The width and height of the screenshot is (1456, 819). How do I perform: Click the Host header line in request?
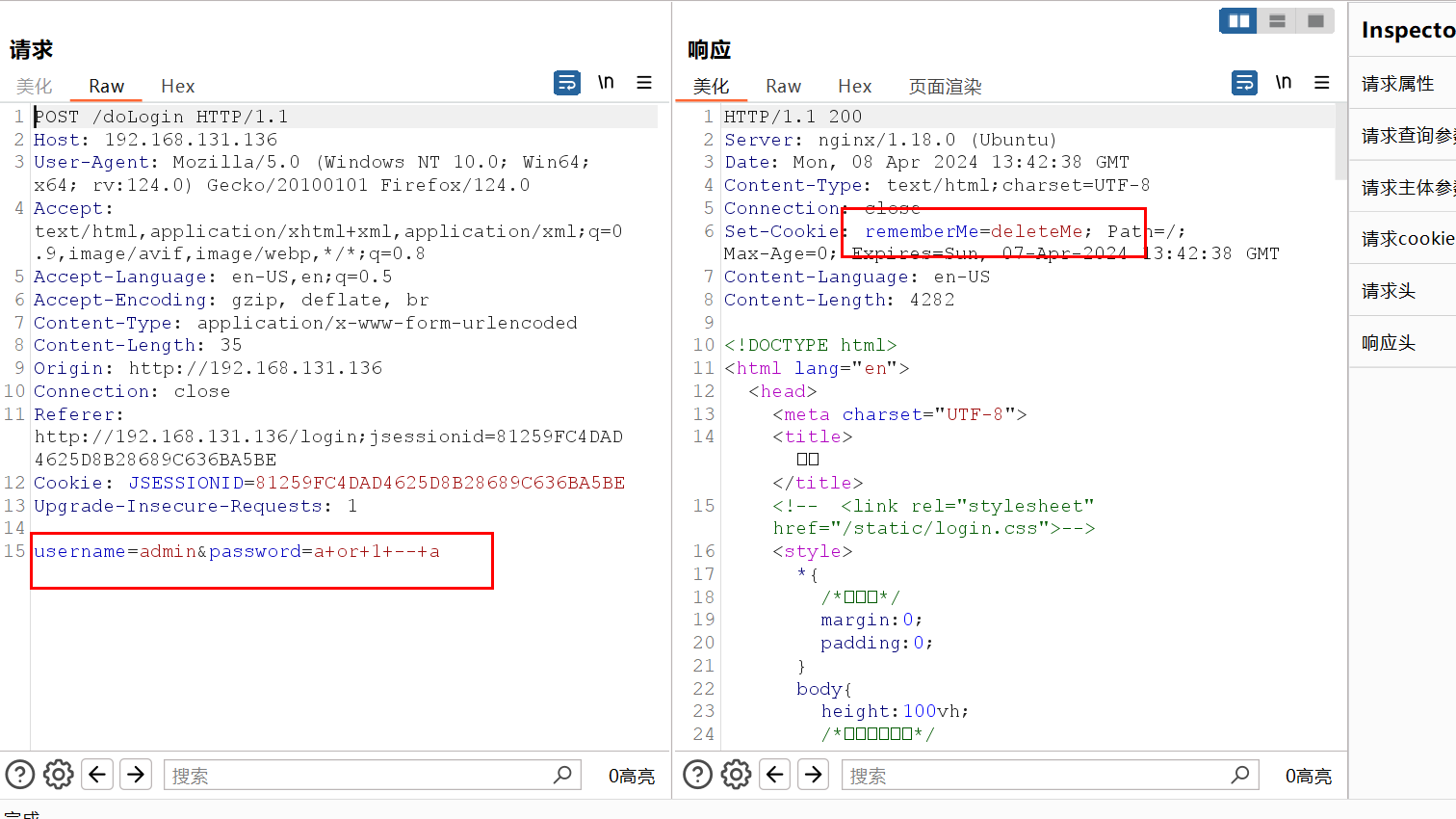(x=155, y=140)
